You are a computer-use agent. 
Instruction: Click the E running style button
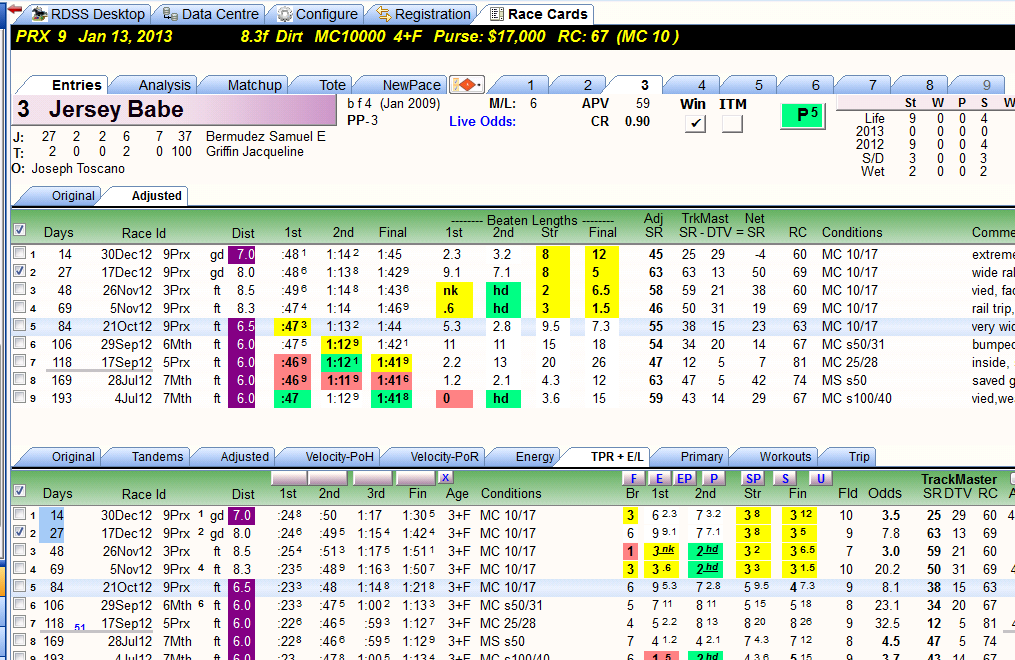660,478
